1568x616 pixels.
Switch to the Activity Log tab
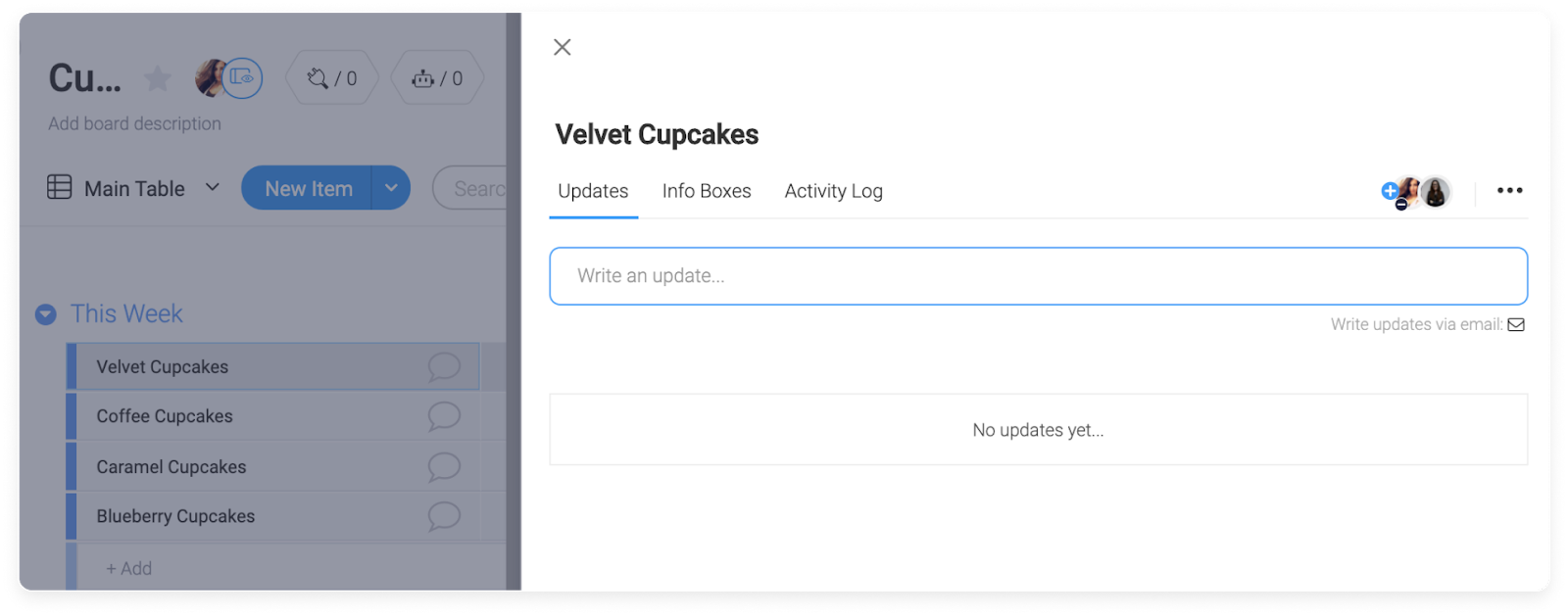833,191
